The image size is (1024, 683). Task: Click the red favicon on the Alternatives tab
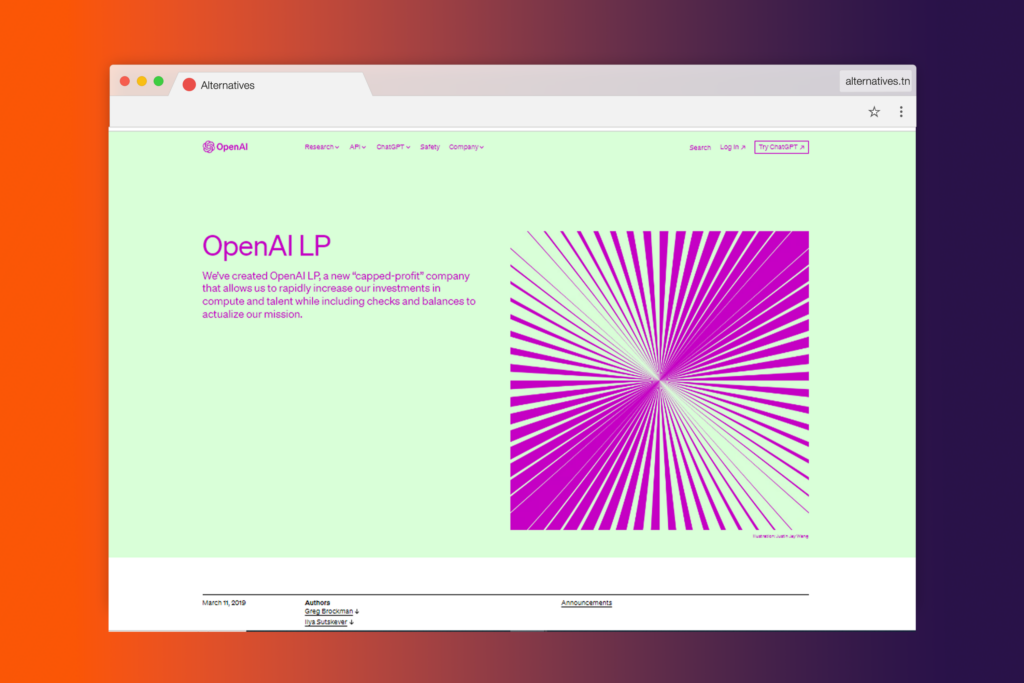[189, 85]
